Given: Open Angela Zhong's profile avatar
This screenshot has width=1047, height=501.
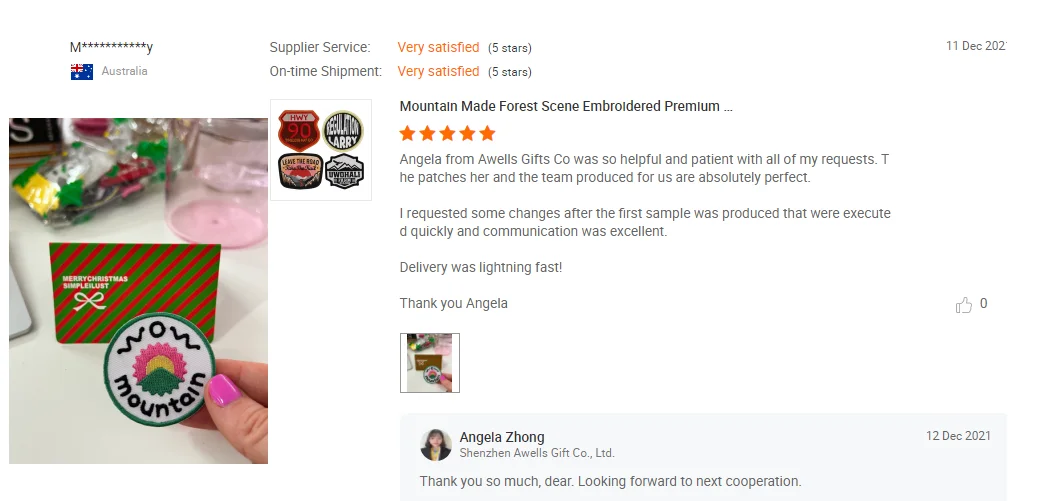Looking at the screenshot, I should pyautogui.click(x=436, y=445).
